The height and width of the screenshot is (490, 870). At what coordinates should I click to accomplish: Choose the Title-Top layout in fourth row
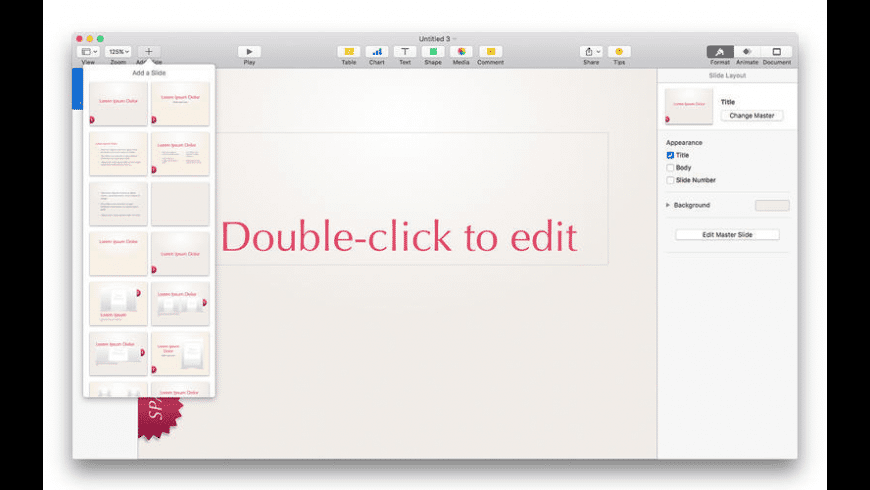[x=118, y=254]
